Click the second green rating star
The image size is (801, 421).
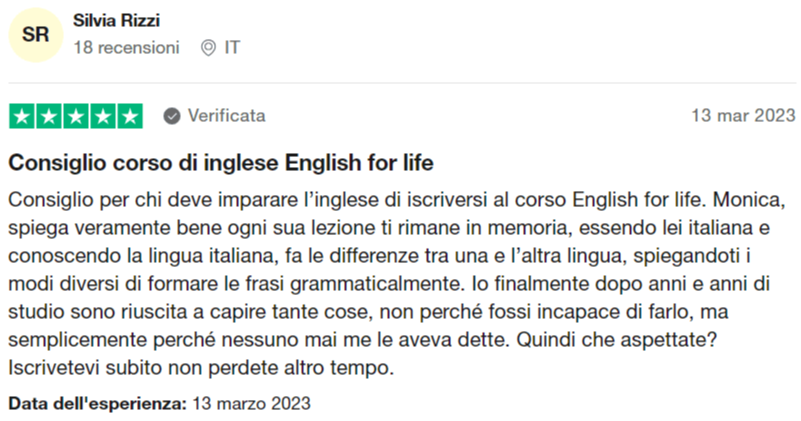(49, 116)
